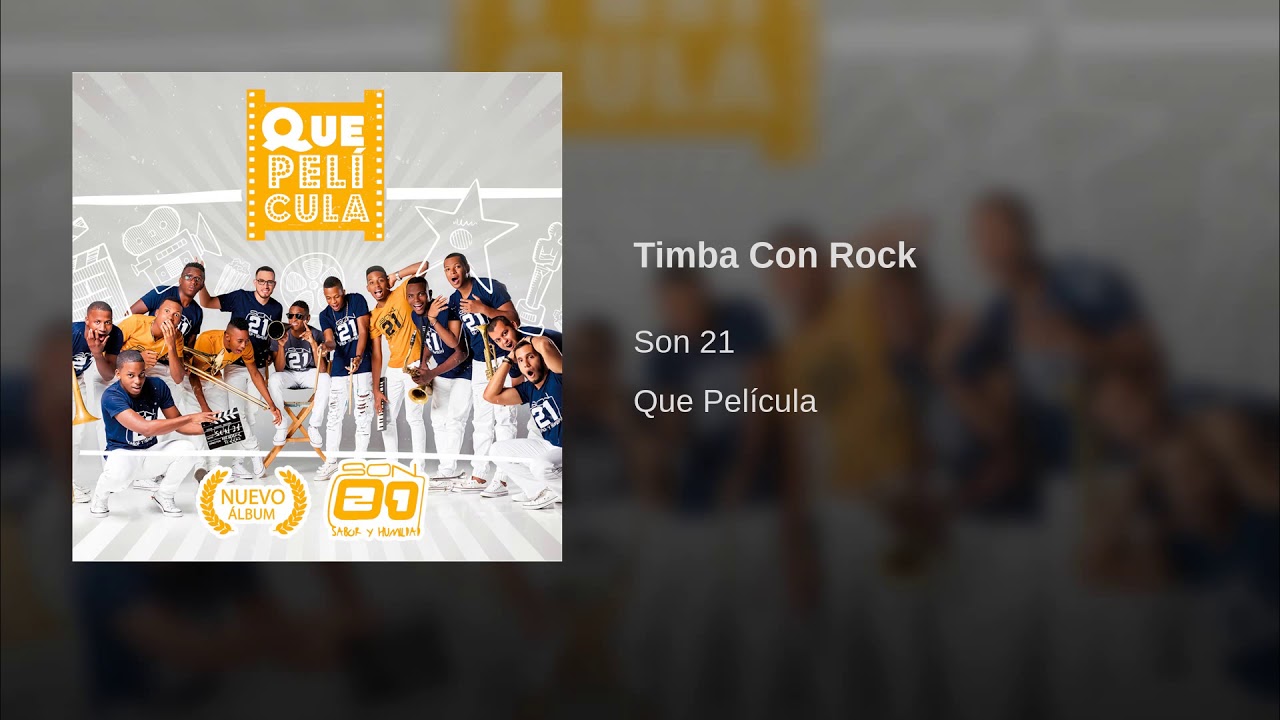
Task: Click the clapperboard held by crouching man
Action: tap(223, 430)
